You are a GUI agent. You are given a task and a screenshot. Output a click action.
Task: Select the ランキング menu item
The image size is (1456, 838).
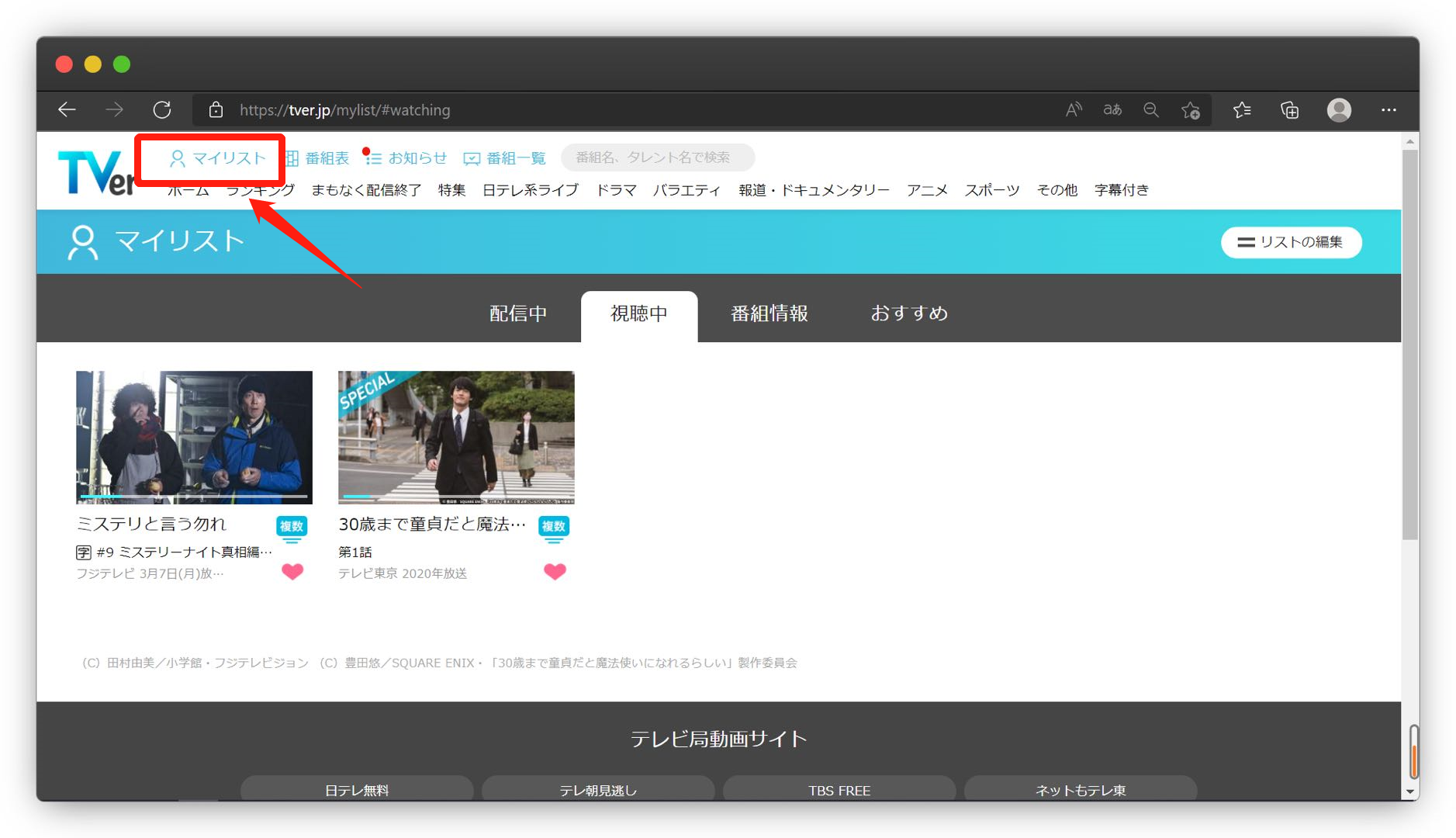coord(261,190)
